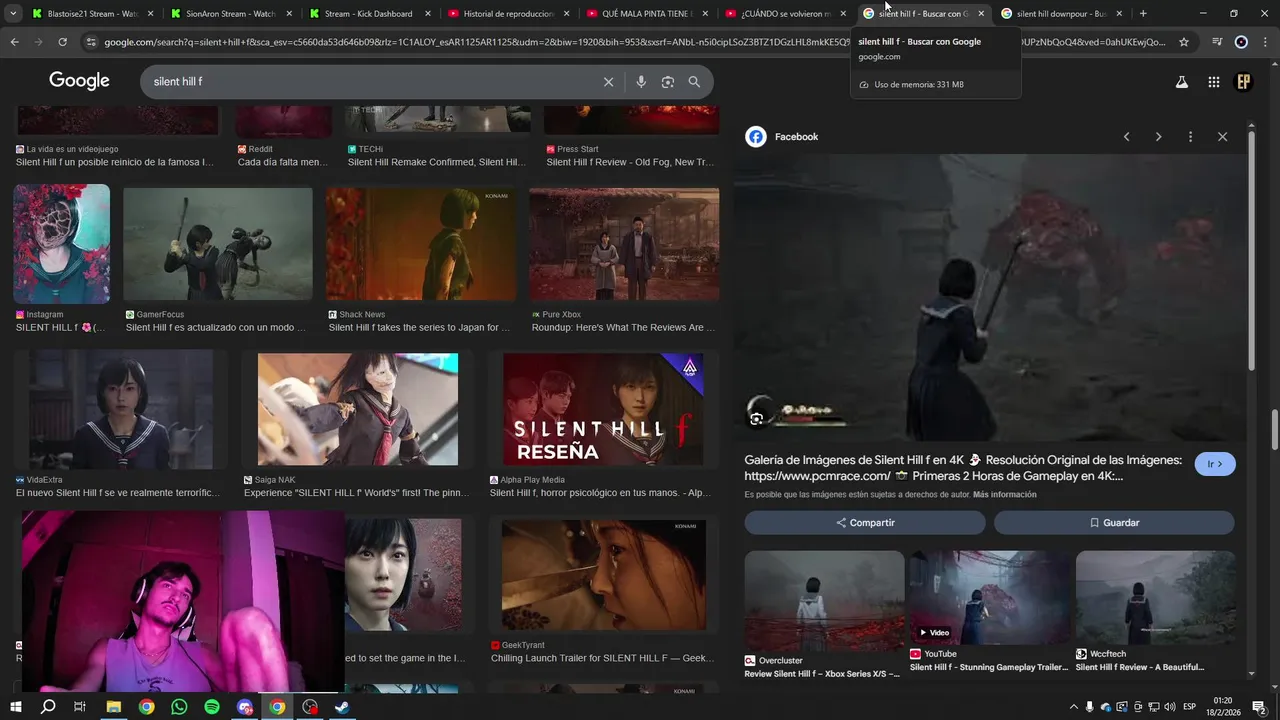Bookmark this page with star icon
Screen dimensions: 1280x720
click(1184, 42)
